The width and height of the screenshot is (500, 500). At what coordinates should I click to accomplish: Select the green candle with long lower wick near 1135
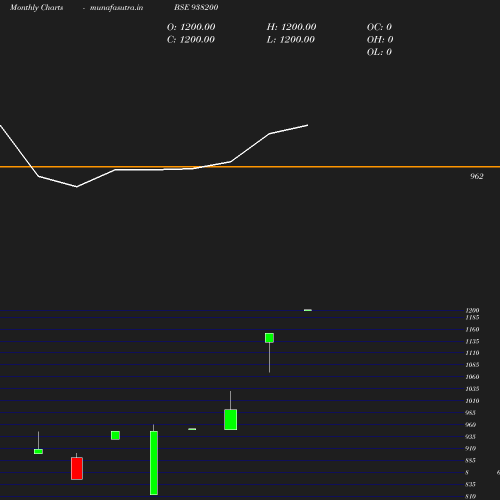click(x=269, y=338)
